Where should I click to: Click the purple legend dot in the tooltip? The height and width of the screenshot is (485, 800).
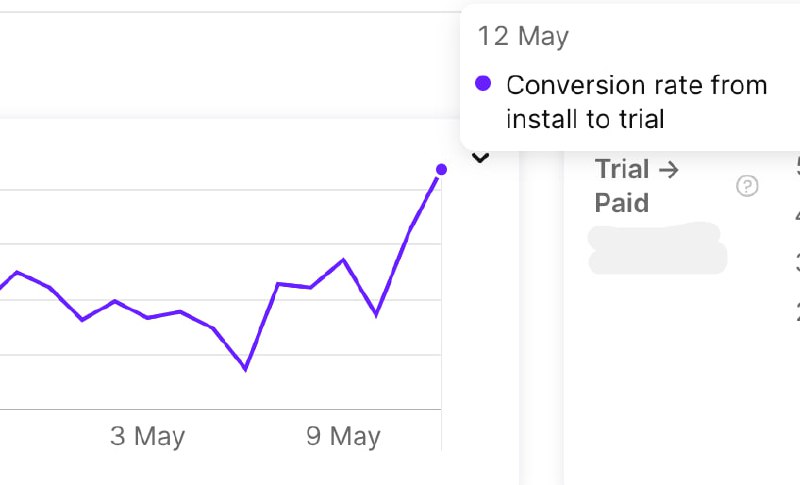(483, 84)
